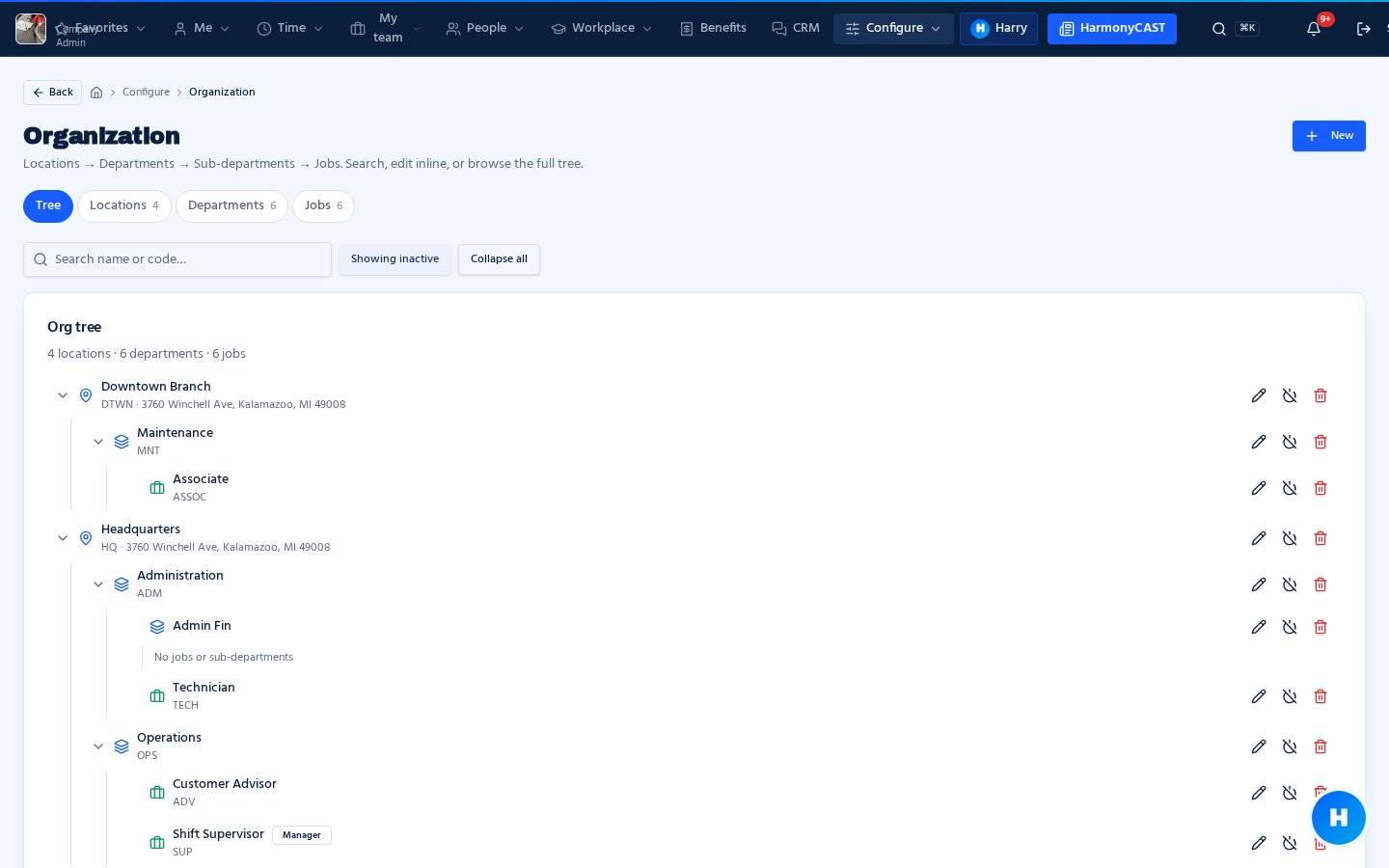1389x868 pixels.
Task: Switch to the Locations tab
Action: click(124, 206)
